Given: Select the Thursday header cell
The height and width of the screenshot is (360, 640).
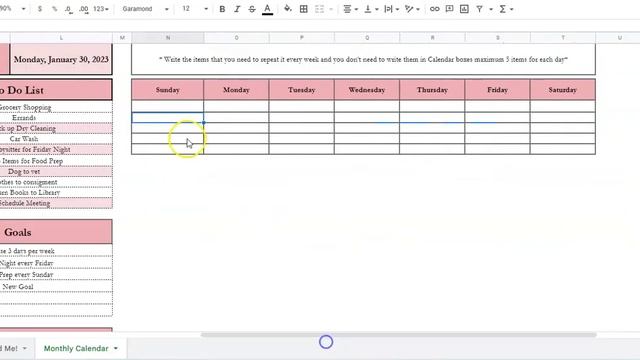Looking at the screenshot, I should (432, 90).
